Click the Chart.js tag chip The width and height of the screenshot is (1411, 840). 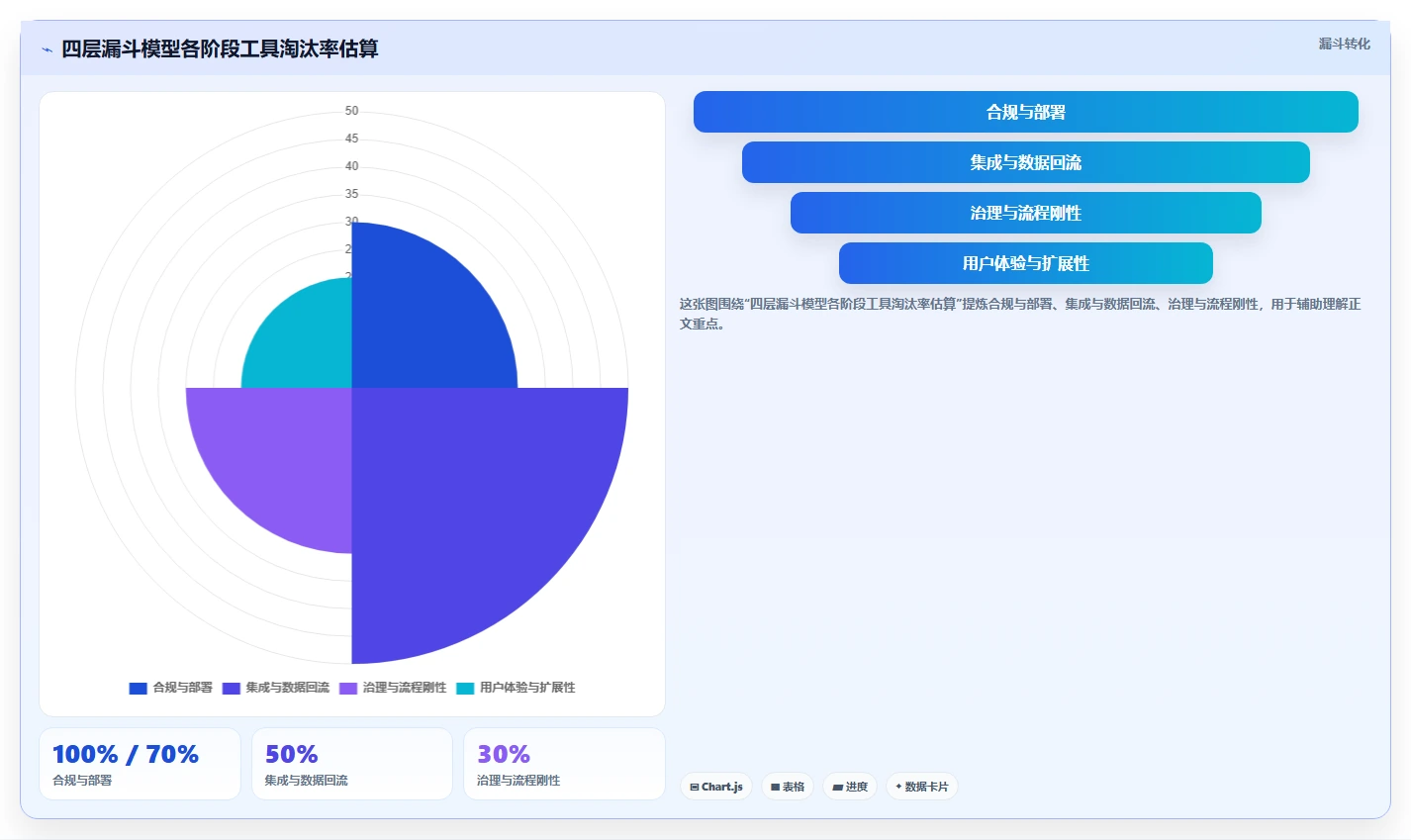[715, 787]
